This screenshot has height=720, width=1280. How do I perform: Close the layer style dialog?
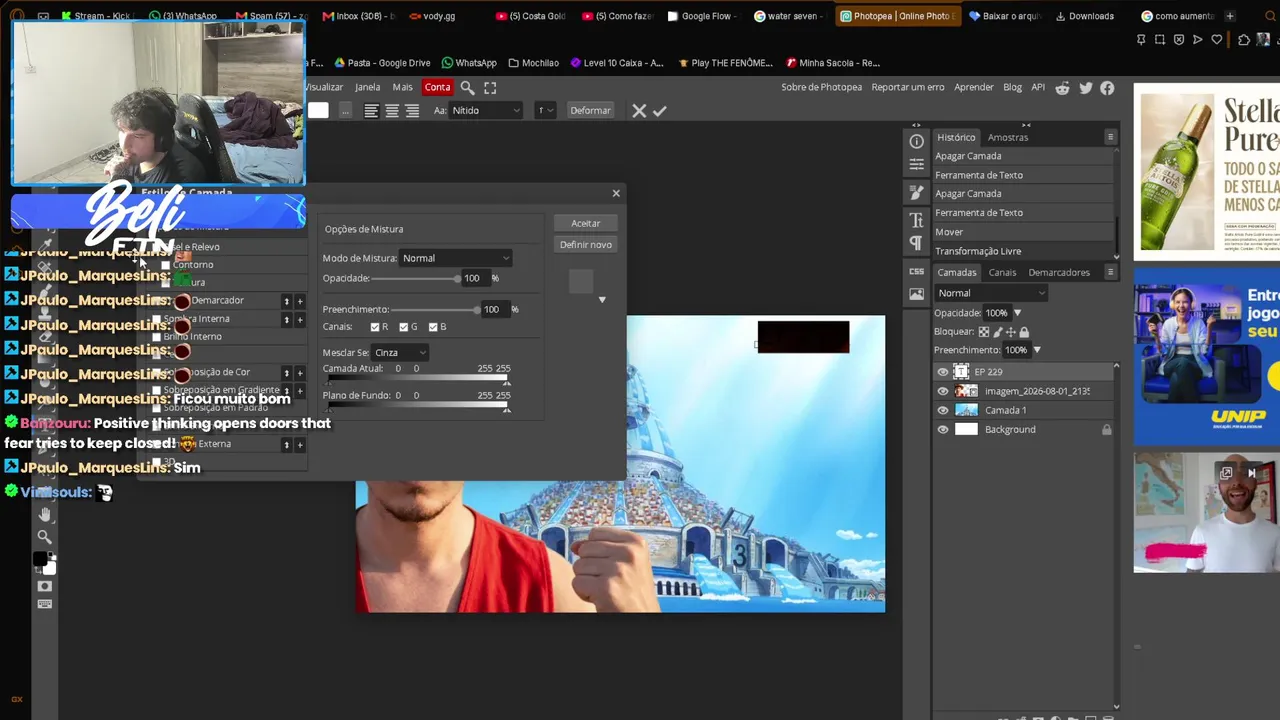pos(616,193)
